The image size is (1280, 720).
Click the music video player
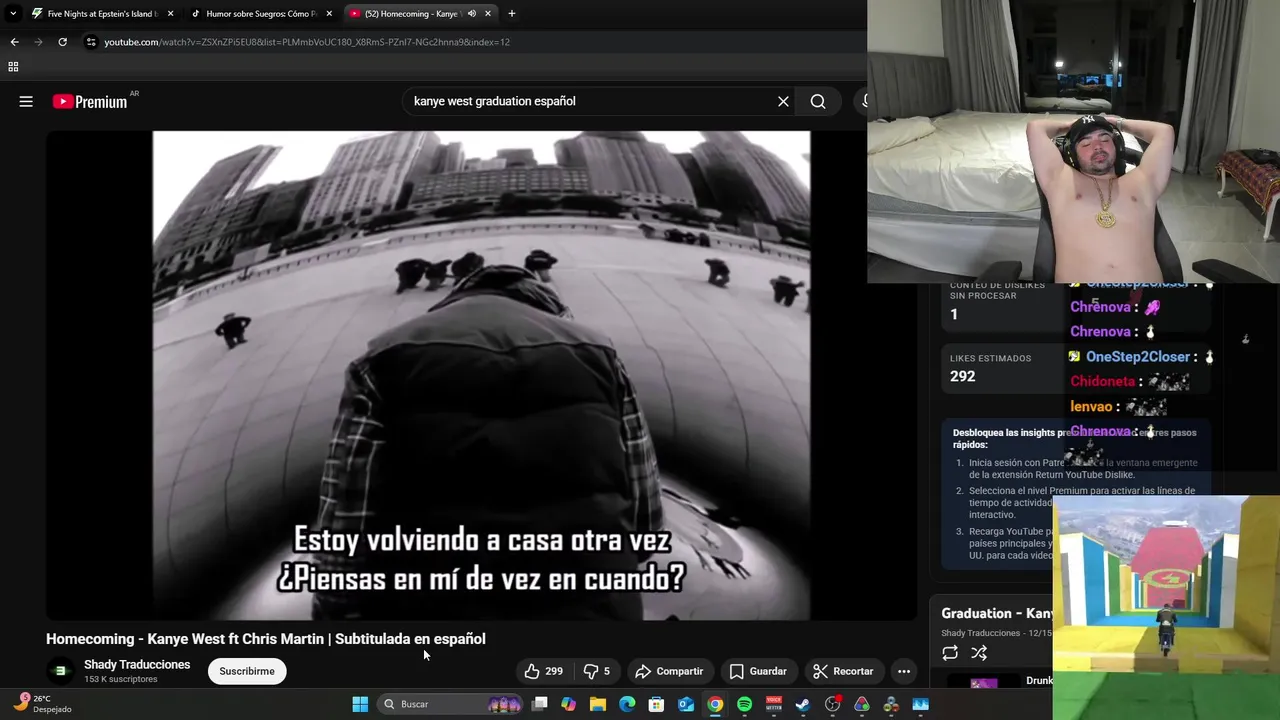tap(481, 375)
